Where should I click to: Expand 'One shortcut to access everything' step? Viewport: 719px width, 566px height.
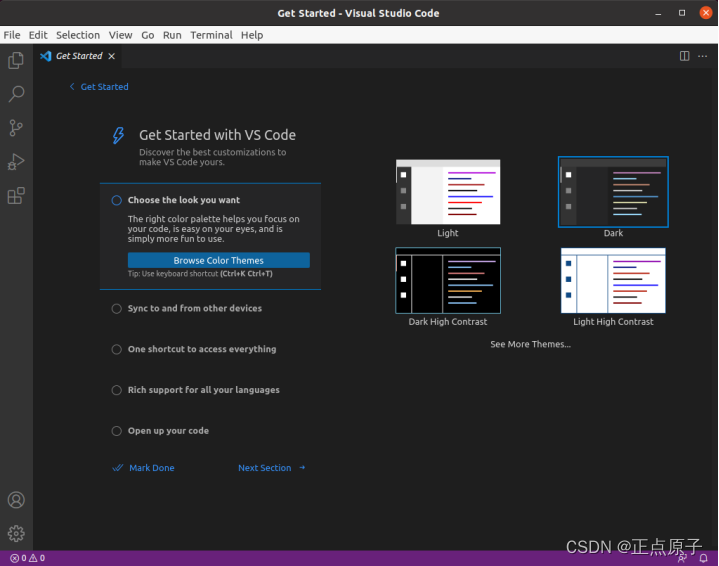point(202,349)
